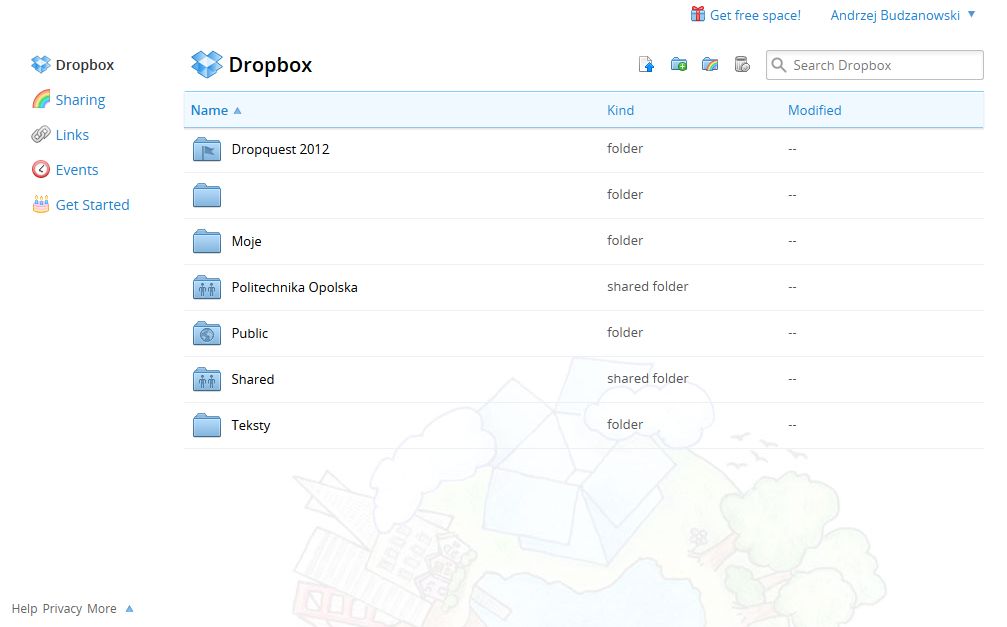Click the gift icon beside Get free space
Viewport: 1007px width, 627px height.
(698, 14)
